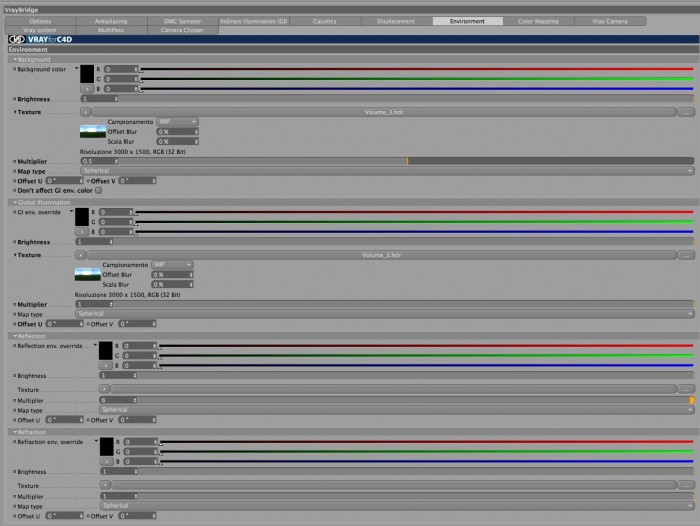700x526 pixels.
Task: Open GI env. override color mode arrow
Action: click(x=71, y=211)
